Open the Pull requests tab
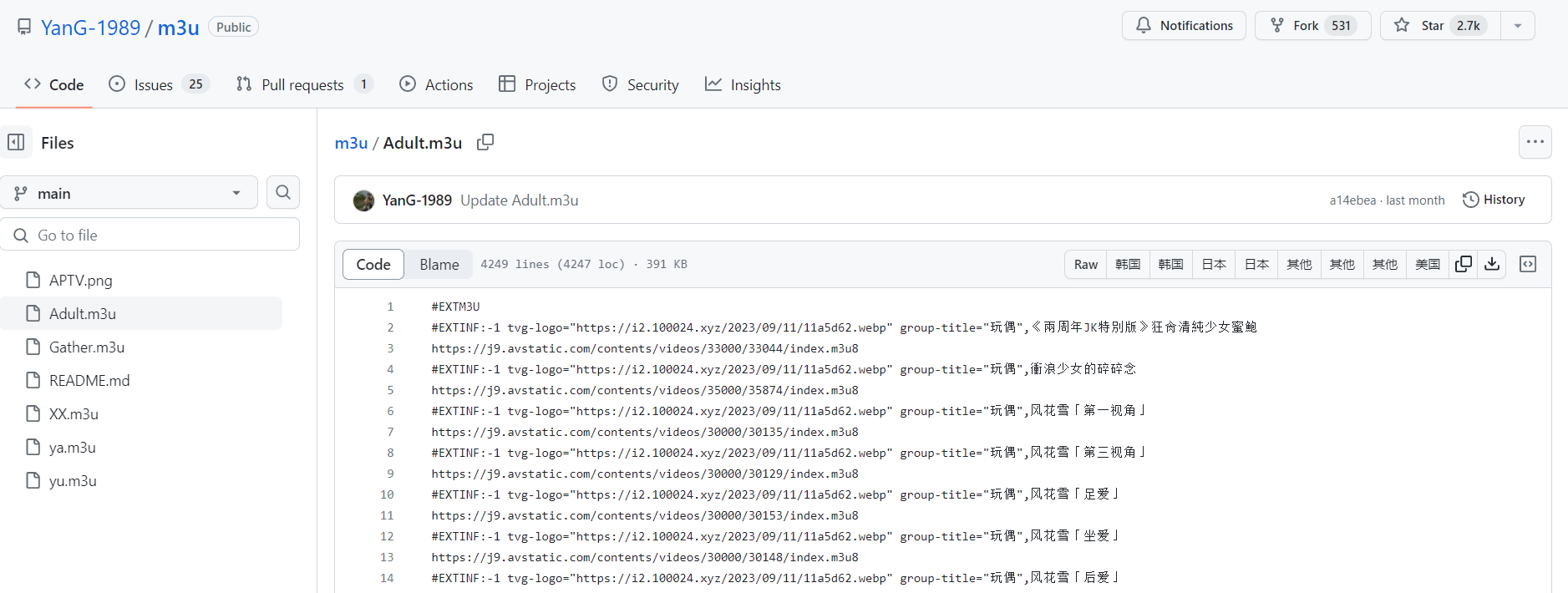This screenshot has width=1568, height=593. pos(303,84)
